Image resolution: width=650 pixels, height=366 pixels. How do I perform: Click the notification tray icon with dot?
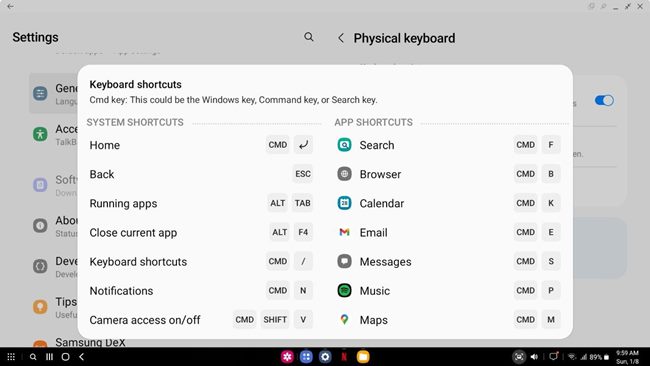pyautogui.click(x=553, y=356)
